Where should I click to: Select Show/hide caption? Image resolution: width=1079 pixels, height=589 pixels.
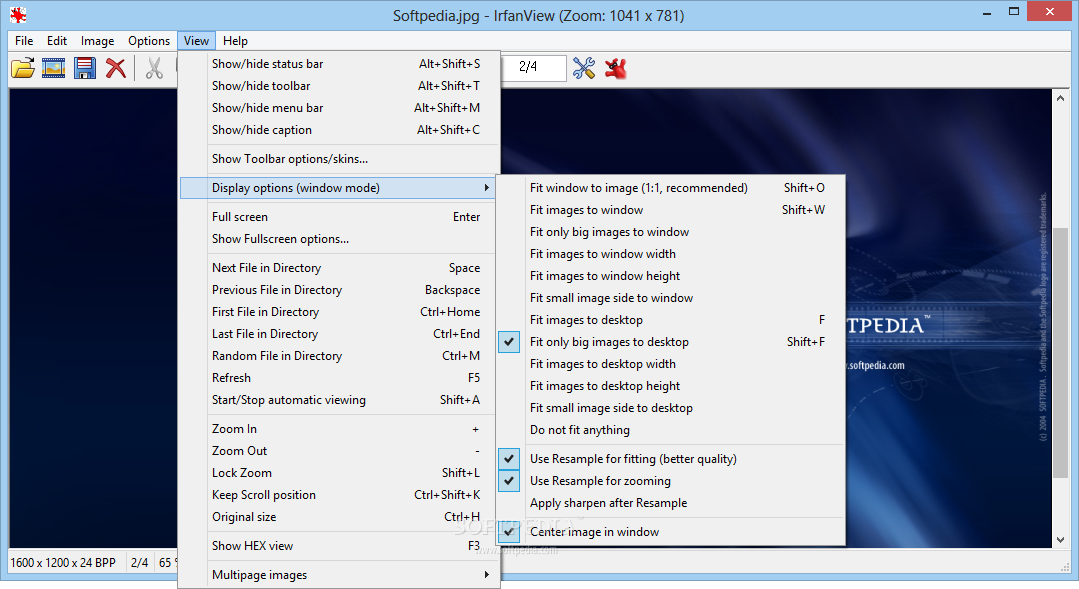click(338, 130)
